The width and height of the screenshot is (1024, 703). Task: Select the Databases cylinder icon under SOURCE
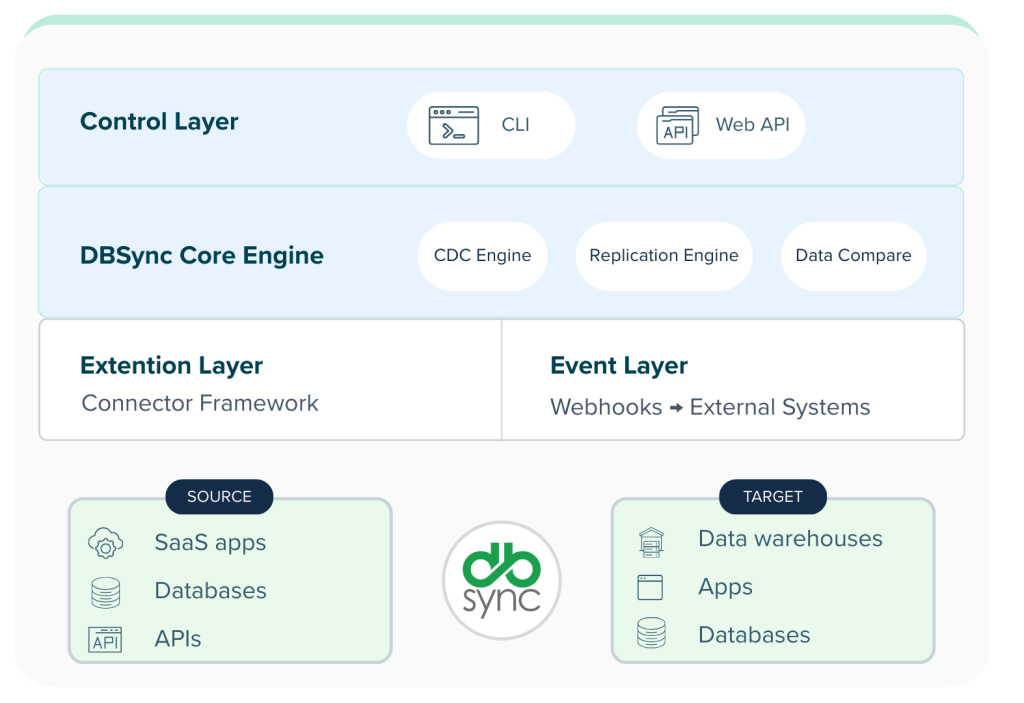[105, 590]
